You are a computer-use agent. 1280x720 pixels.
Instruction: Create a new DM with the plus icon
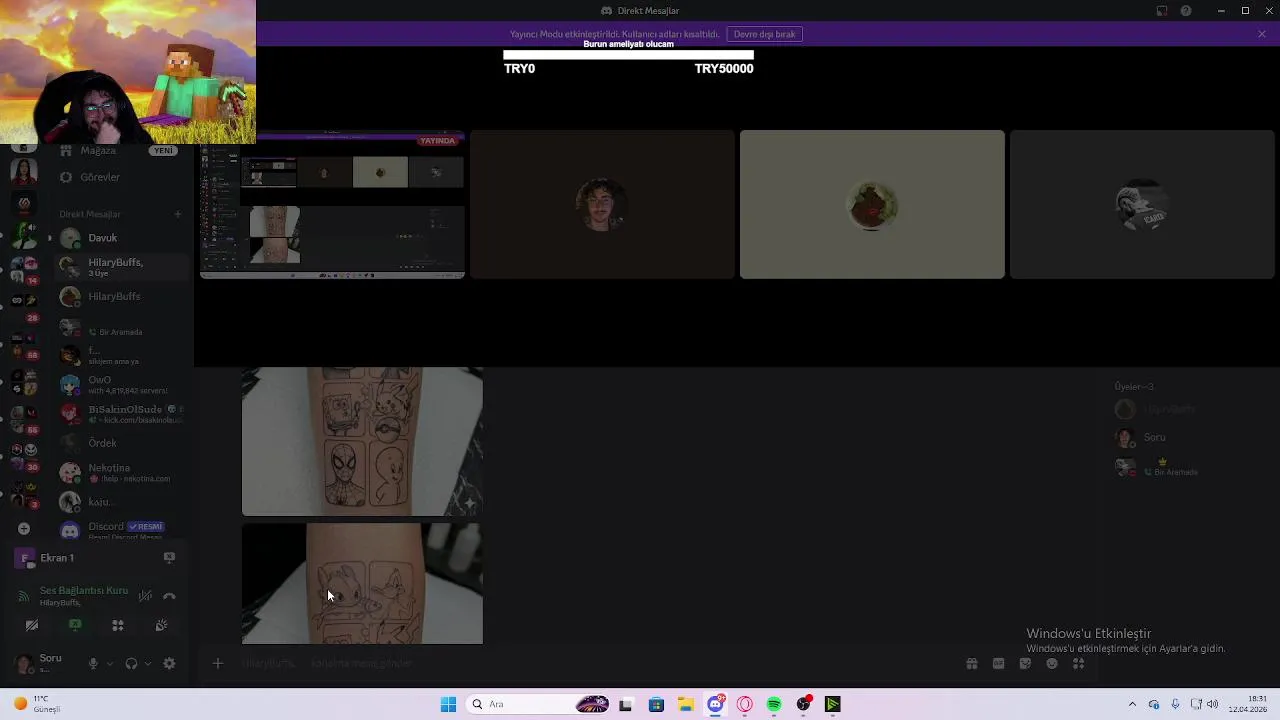click(178, 214)
